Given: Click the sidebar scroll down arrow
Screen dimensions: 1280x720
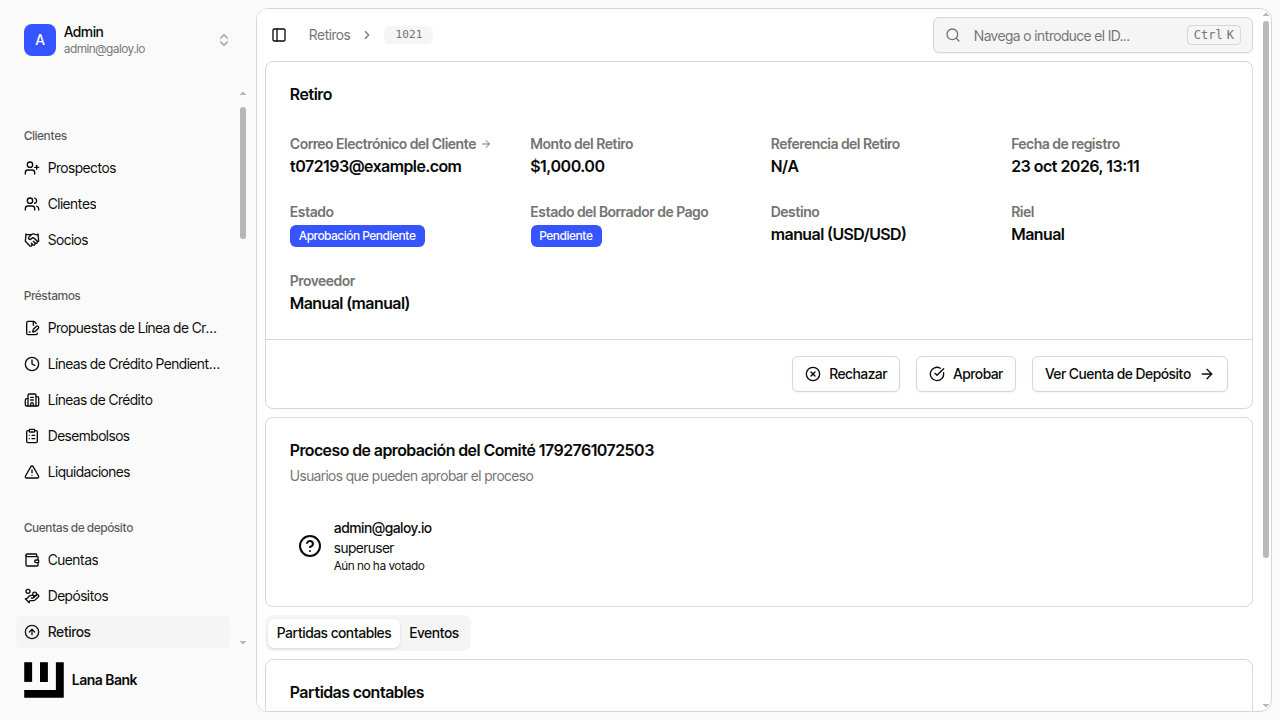Looking at the screenshot, I should point(243,642).
